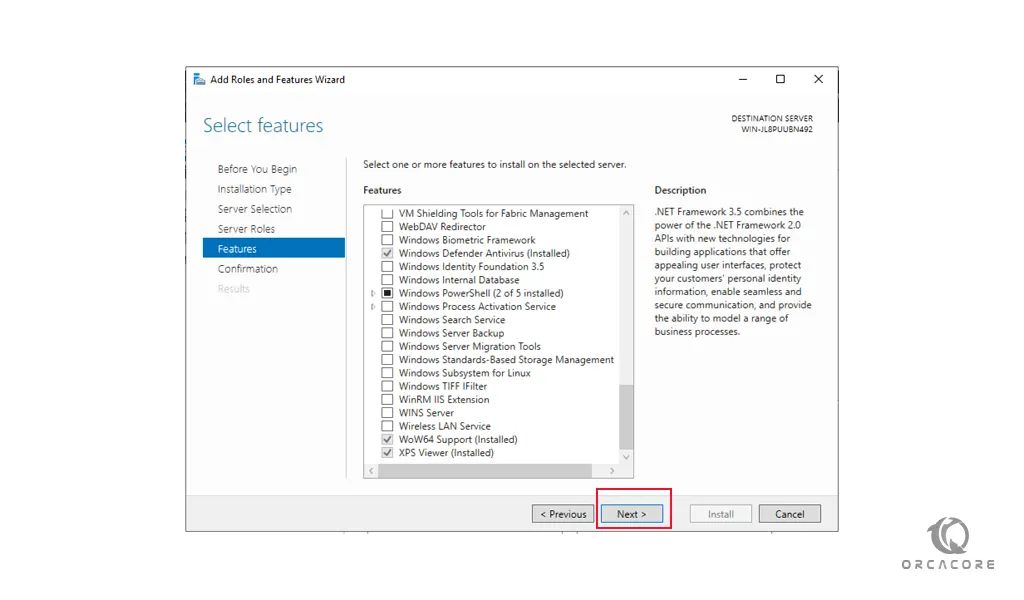Image resolution: width=1024 pixels, height=600 pixels.
Task: Click the WebDAV Redirector label
Action: click(x=443, y=227)
